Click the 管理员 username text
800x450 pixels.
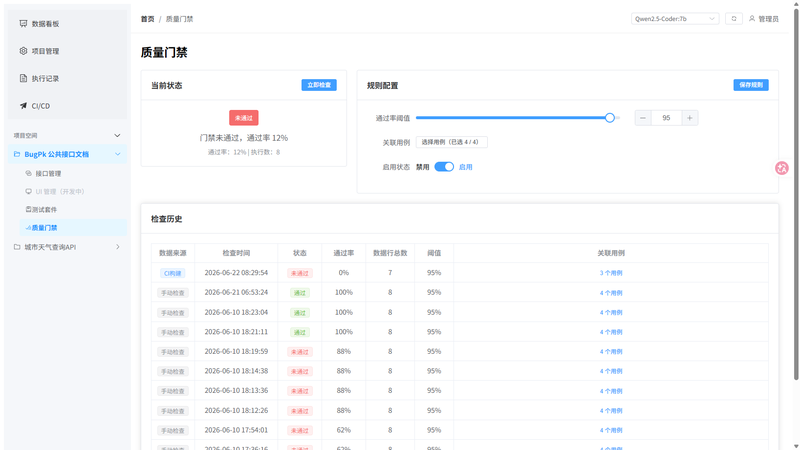pyautogui.click(x=768, y=19)
